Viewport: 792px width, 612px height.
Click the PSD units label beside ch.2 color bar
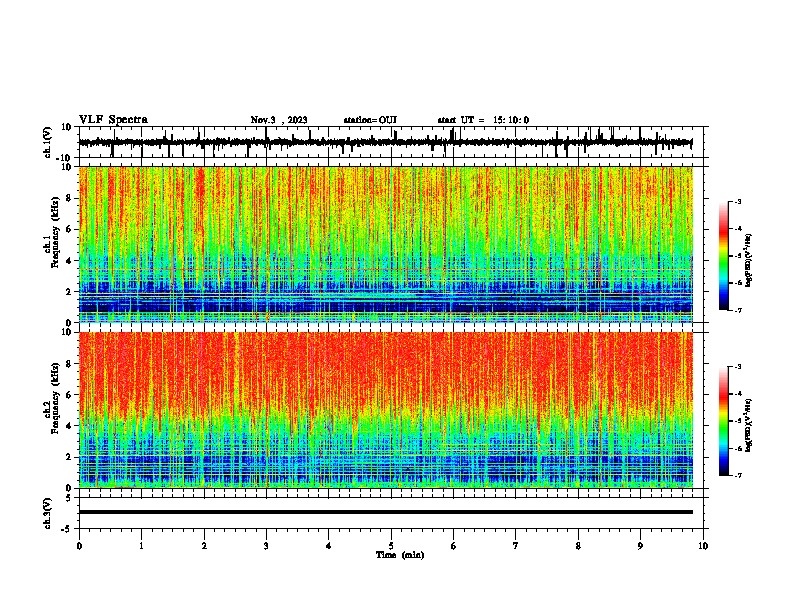coord(748,425)
